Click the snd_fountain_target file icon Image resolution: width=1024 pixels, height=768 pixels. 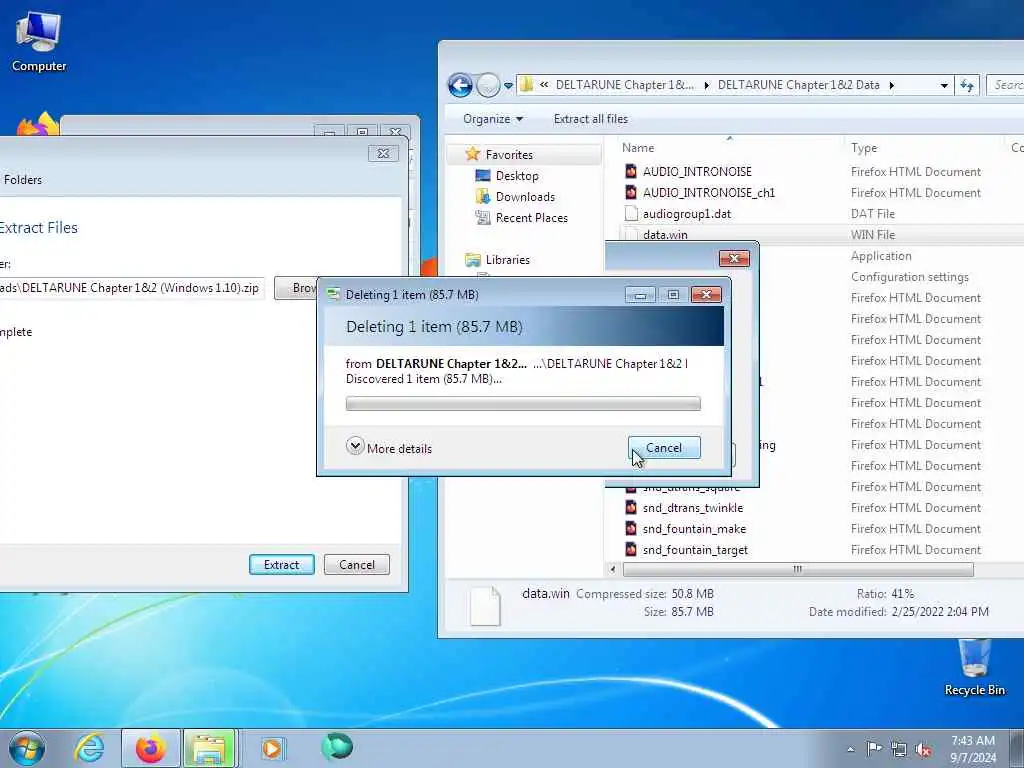coord(631,549)
